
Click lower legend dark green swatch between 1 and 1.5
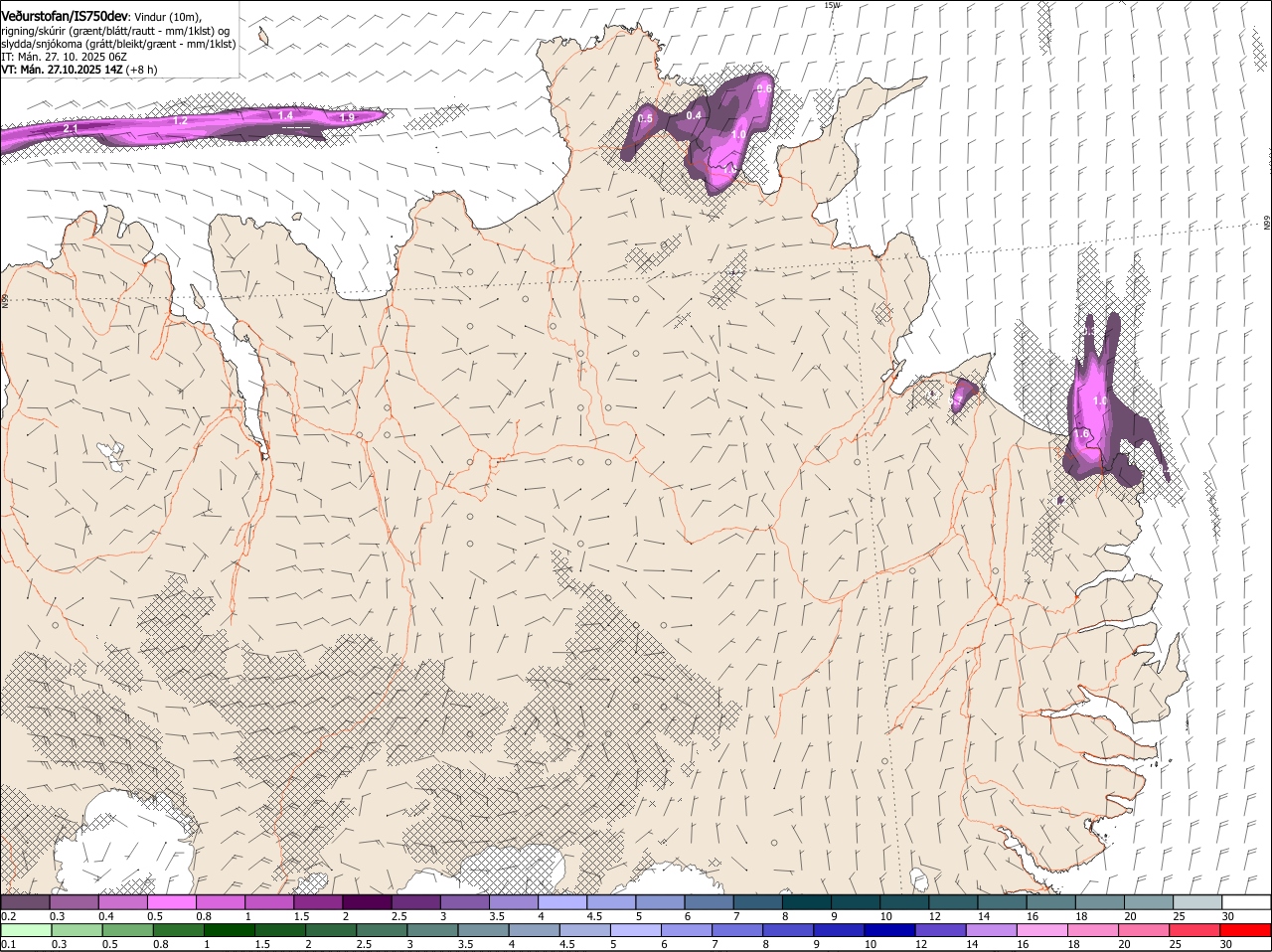[x=230, y=930]
